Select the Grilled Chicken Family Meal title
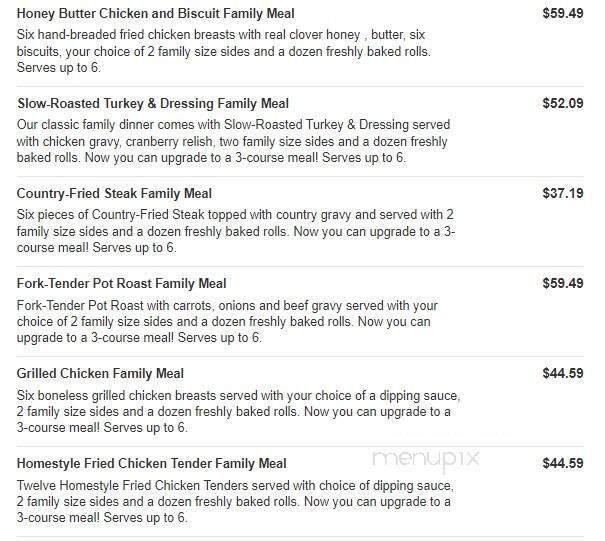Image resolution: width=605 pixels, height=541 pixels. (101, 374)
